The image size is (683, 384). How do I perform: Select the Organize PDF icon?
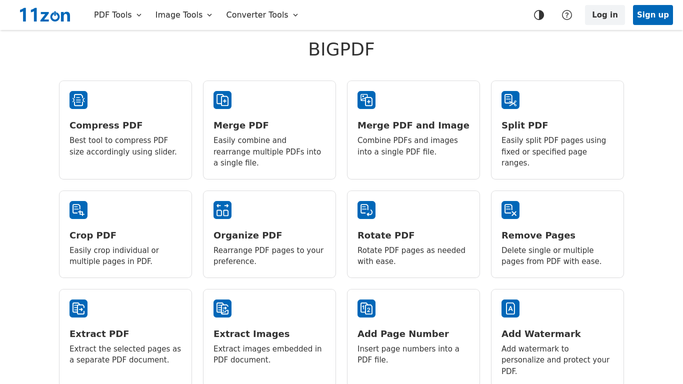(x=222, y=210)
